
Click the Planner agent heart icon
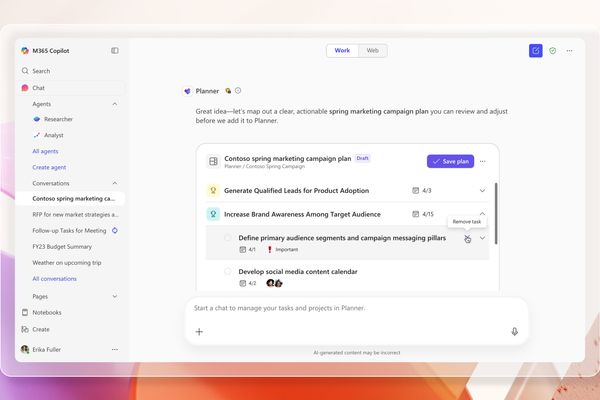(187, 91)
